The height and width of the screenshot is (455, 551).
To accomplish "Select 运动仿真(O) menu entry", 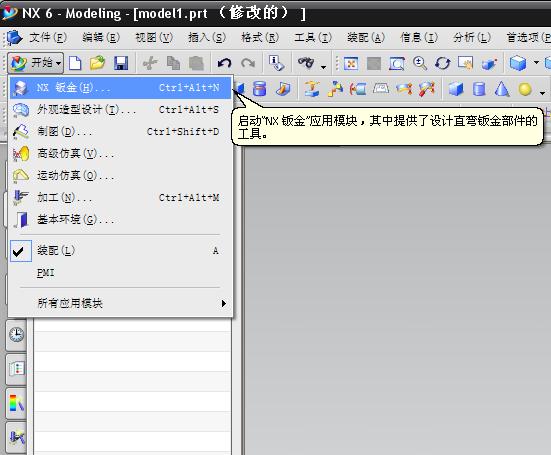I will [120, 176].
